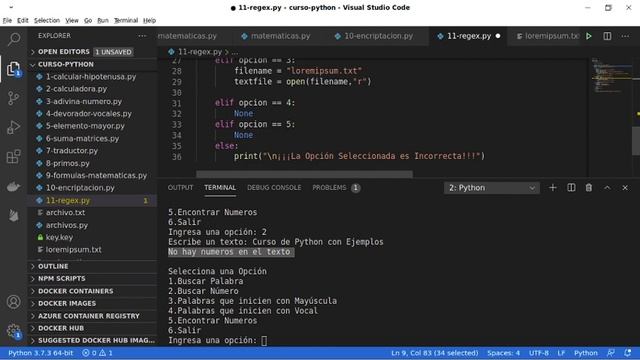Expand the DOCKER IMAGES section

(92, 303)
